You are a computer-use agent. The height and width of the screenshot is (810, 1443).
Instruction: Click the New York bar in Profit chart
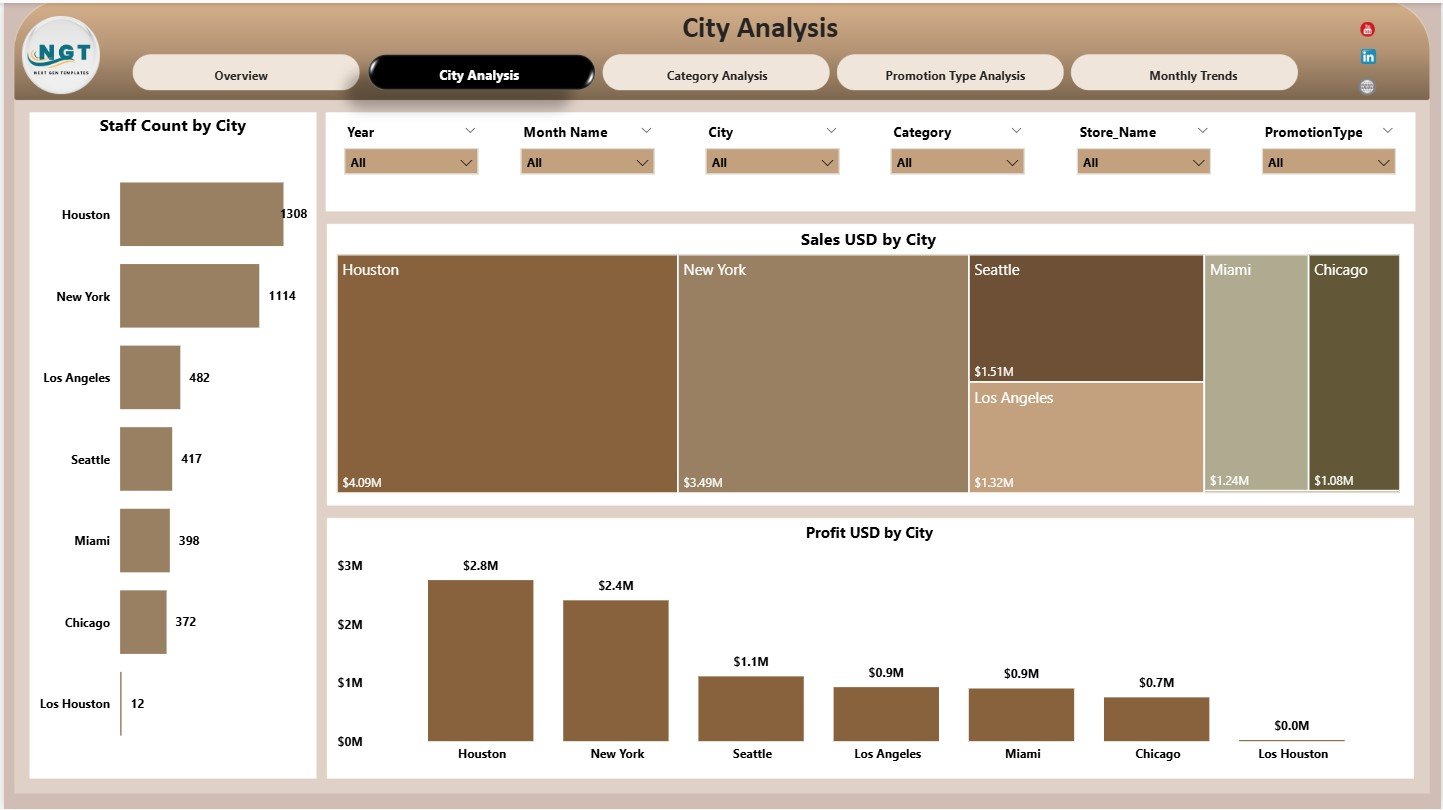coord(616,670)
